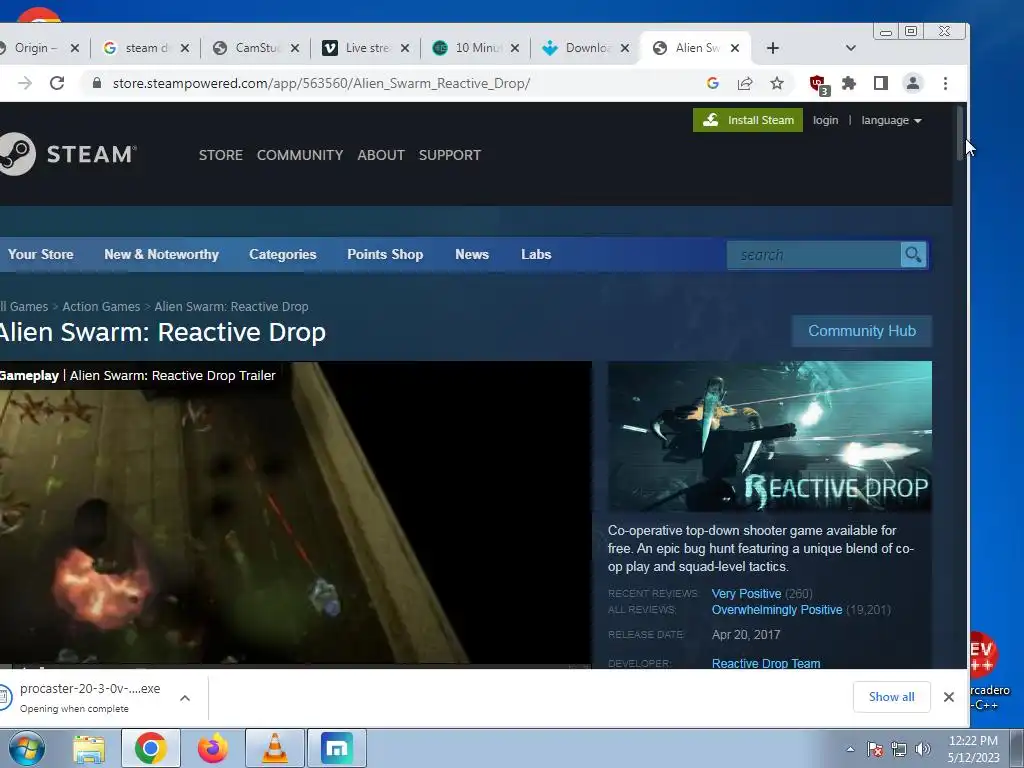Click Very Positive recent reviews link
The width and height of the screenshot is (1024, 768).
[746, 593]
